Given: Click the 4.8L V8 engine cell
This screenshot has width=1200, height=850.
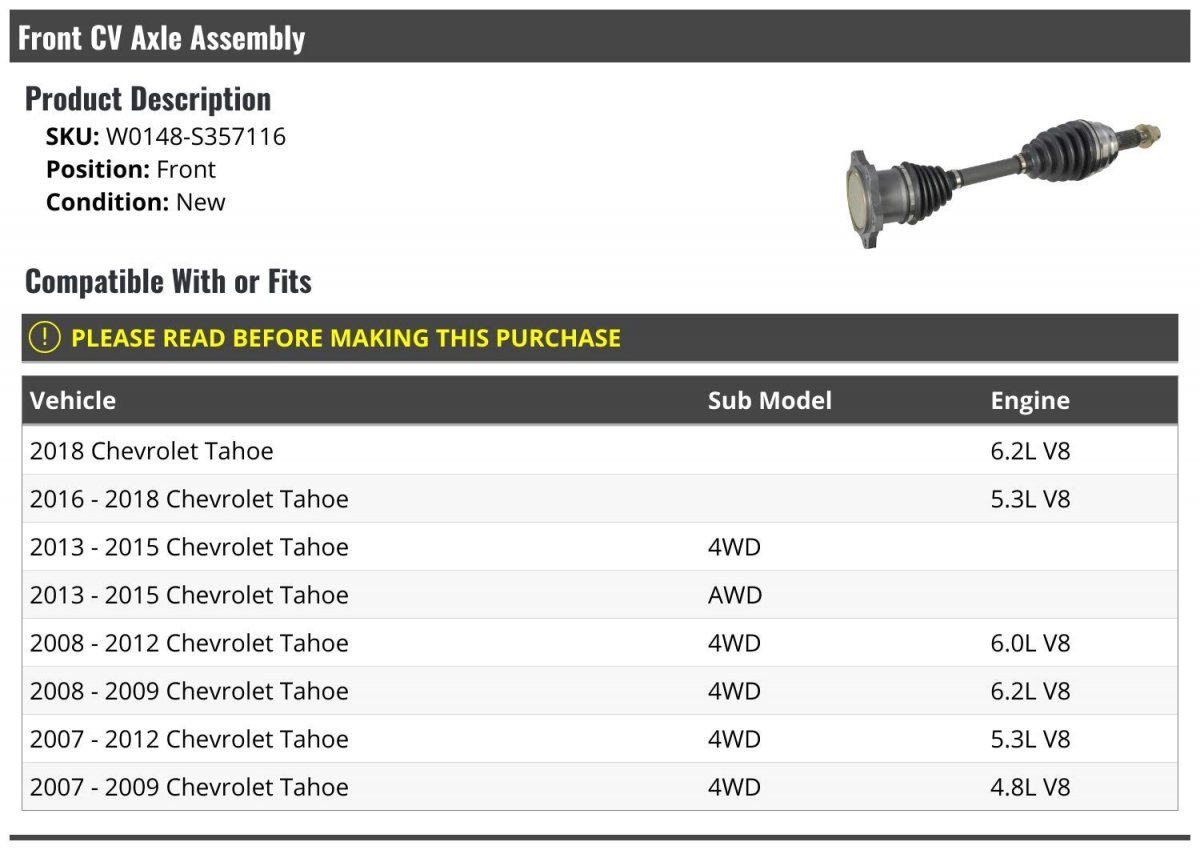Looking at the screenshot, I should click(x=1030, y=787).
